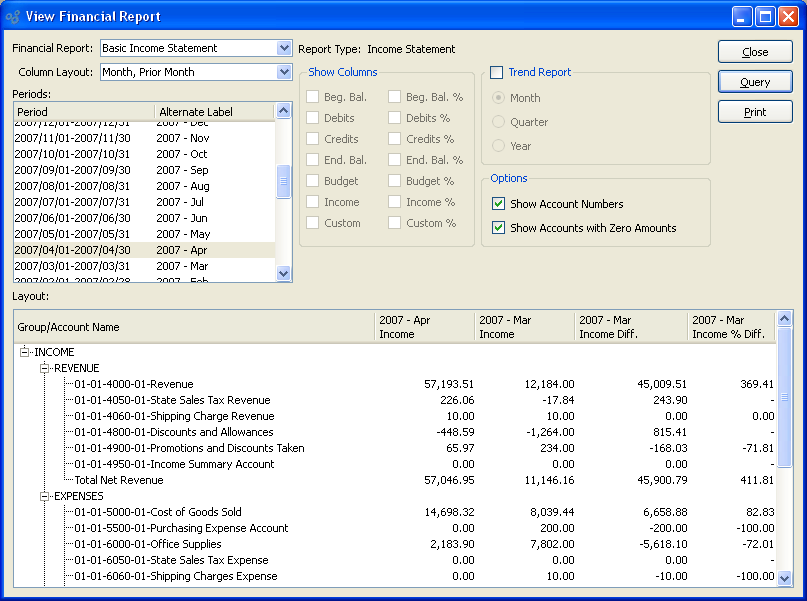Collapse the EXPENSES tree group
This screenshot has height=601, width=807.
45,496
